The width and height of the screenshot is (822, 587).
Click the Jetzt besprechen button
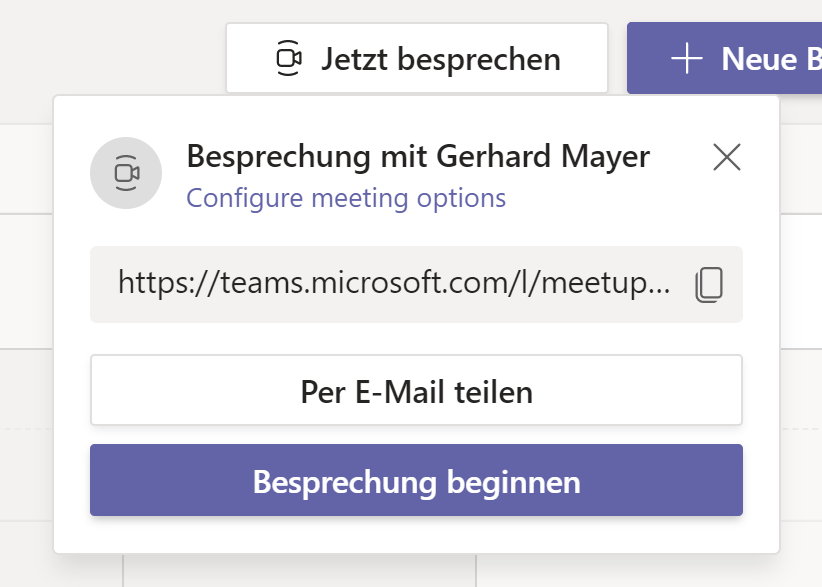tap(417, 58)
